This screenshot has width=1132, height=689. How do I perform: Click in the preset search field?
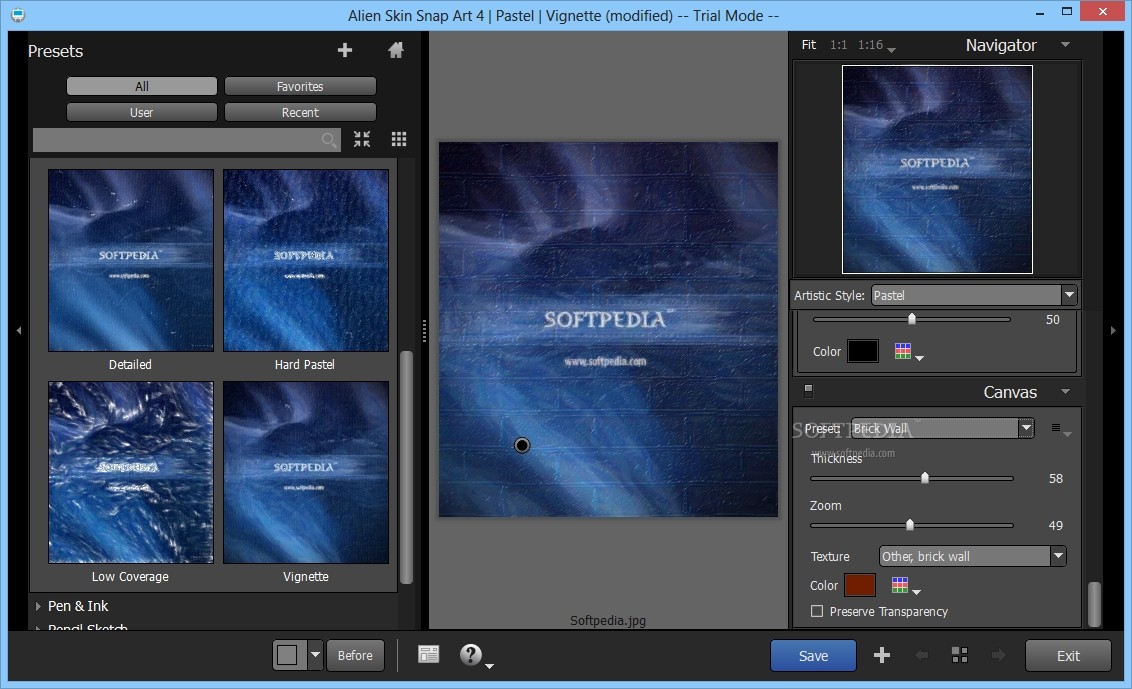(x=186, y=139)
